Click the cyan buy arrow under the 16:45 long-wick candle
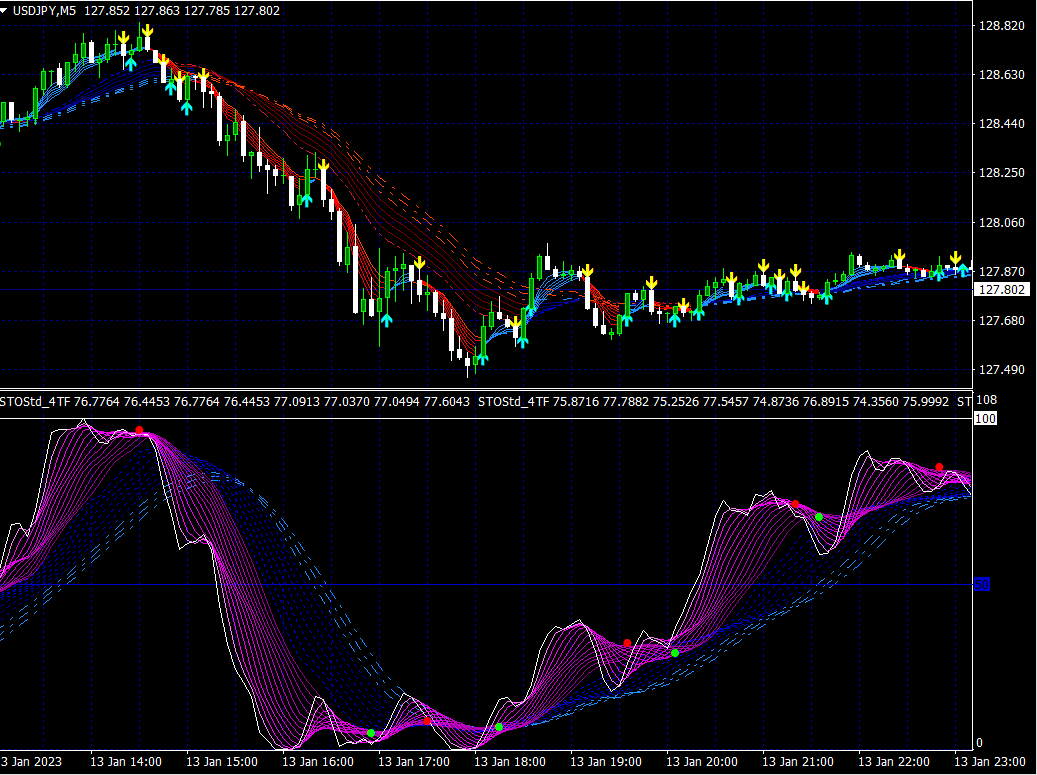The width and height of the screenshot is (1037, 775). [x=387, y=320]
